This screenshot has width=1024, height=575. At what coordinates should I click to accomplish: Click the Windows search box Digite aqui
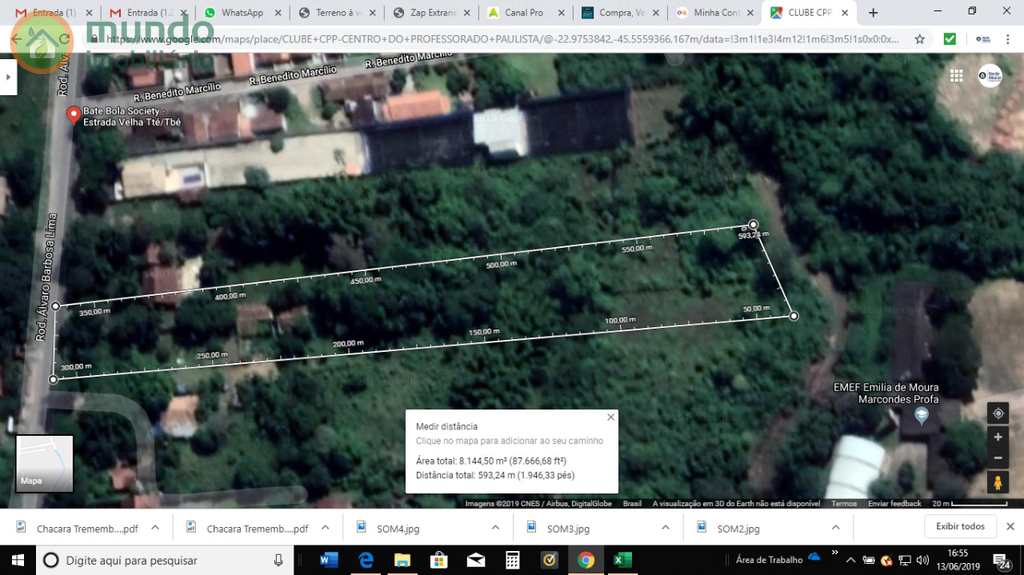click(165, 560)
